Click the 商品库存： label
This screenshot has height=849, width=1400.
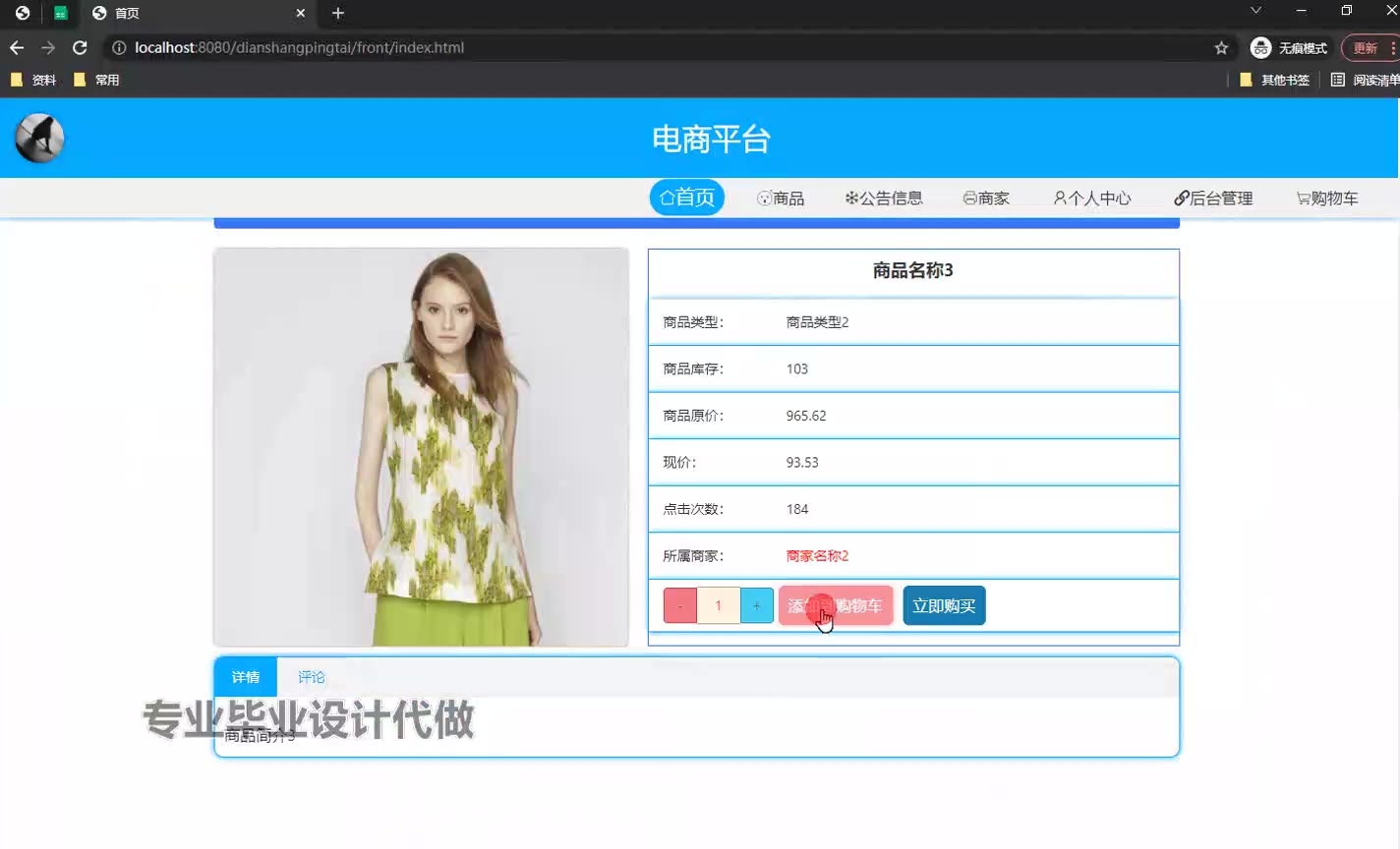coord(693,369)
